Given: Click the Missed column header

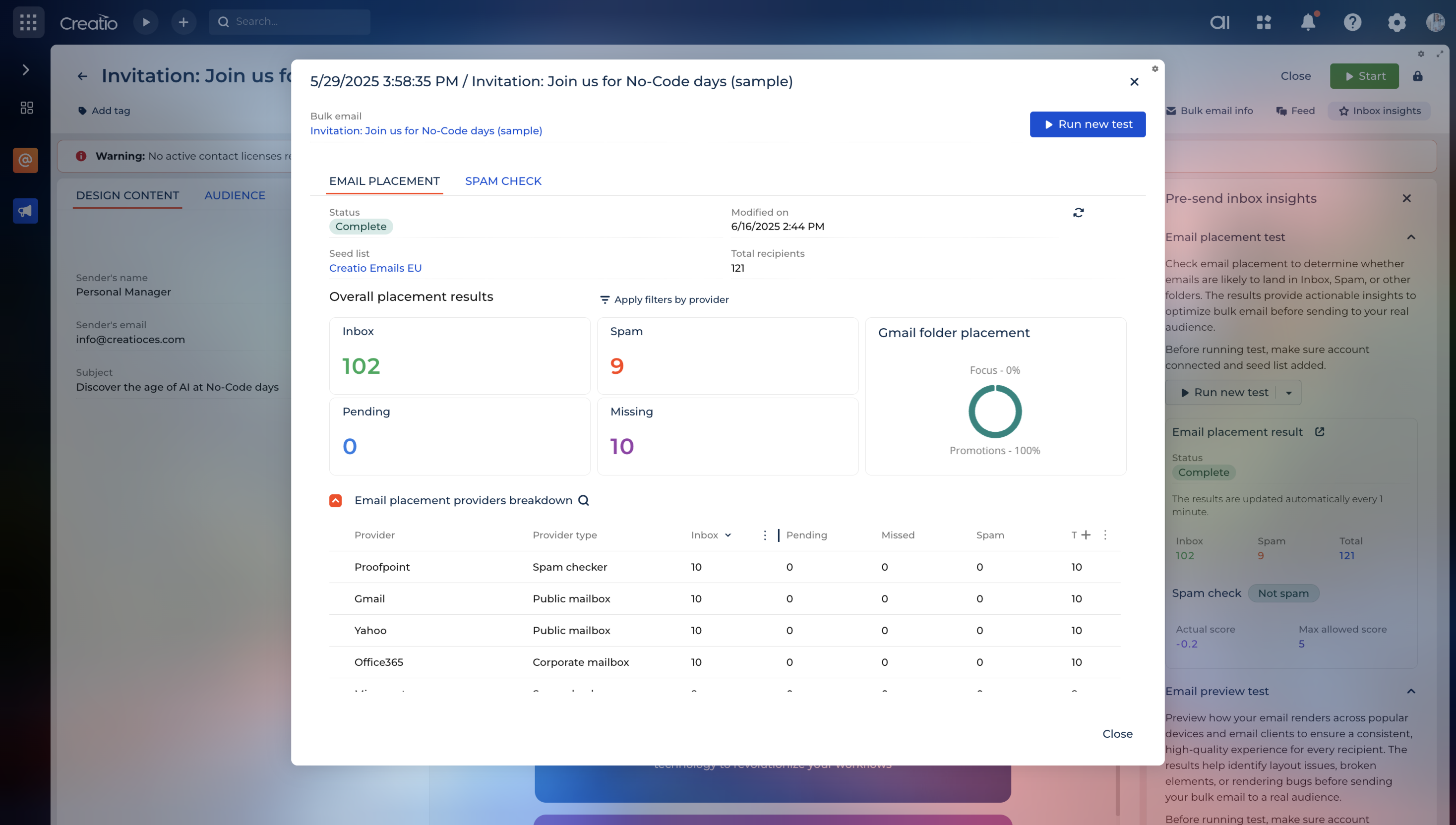Looking at the screenshot, I should pos(897,535).
